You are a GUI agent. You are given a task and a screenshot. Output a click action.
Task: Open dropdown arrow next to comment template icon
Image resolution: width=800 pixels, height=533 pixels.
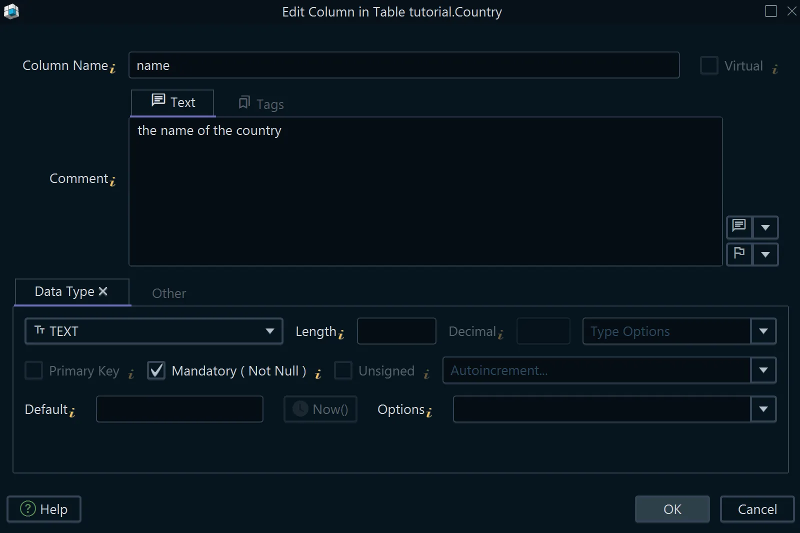[x=765, y=227]
